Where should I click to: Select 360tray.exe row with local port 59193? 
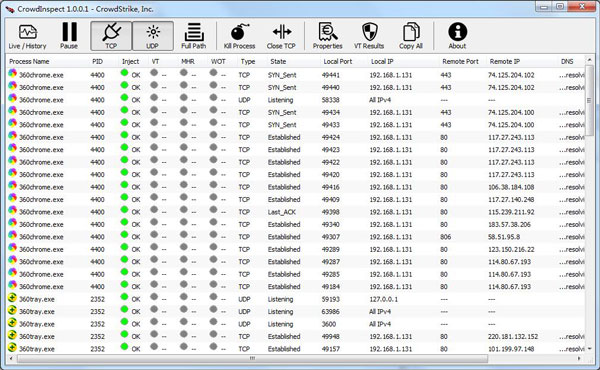click(295, 299)
